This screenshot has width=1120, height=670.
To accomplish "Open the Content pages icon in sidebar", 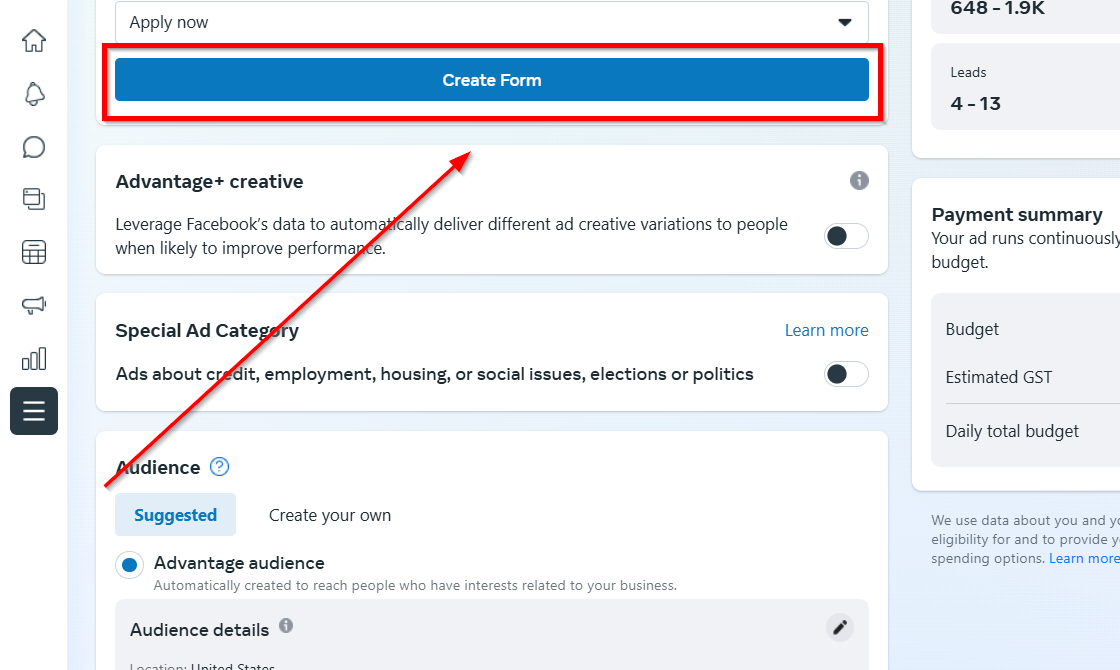I will 34,199.
